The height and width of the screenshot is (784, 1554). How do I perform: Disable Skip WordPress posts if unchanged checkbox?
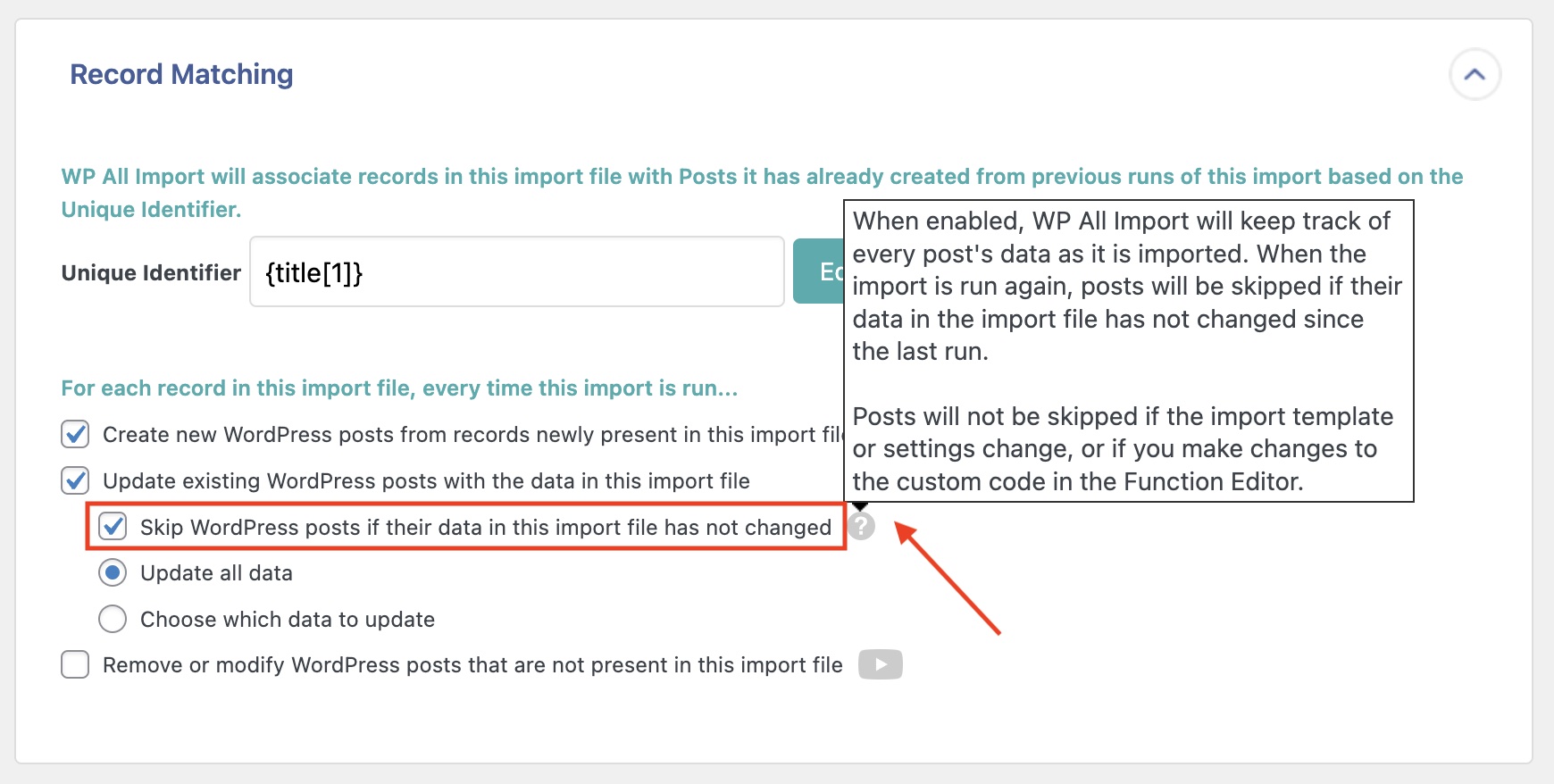tap(113, 527)
